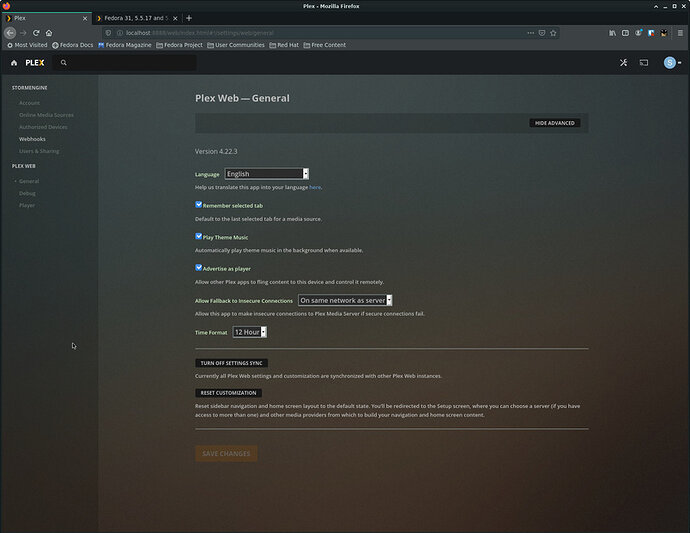Open page actions three-dot menu
Viewport: 690px width, 533px height.
pos(531,33)
